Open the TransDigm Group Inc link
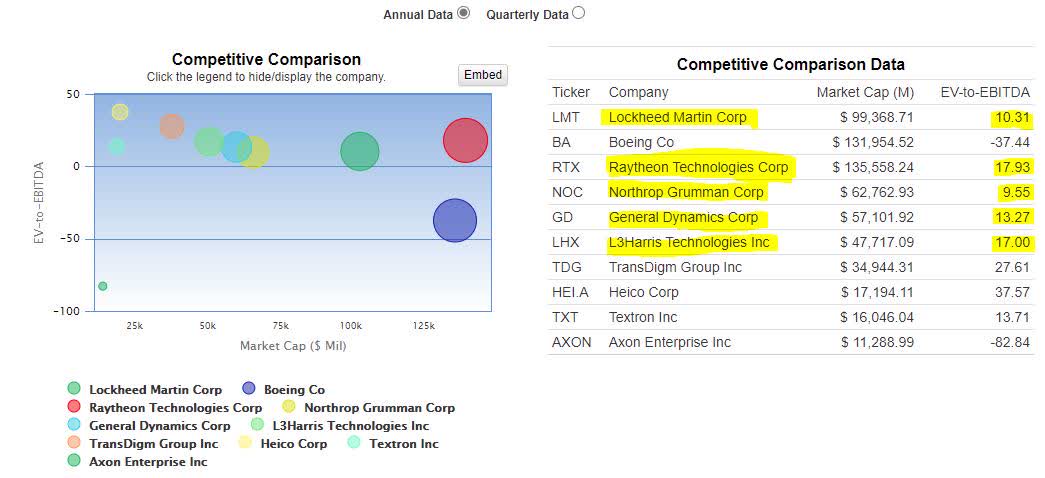 (x=675, y=267)
